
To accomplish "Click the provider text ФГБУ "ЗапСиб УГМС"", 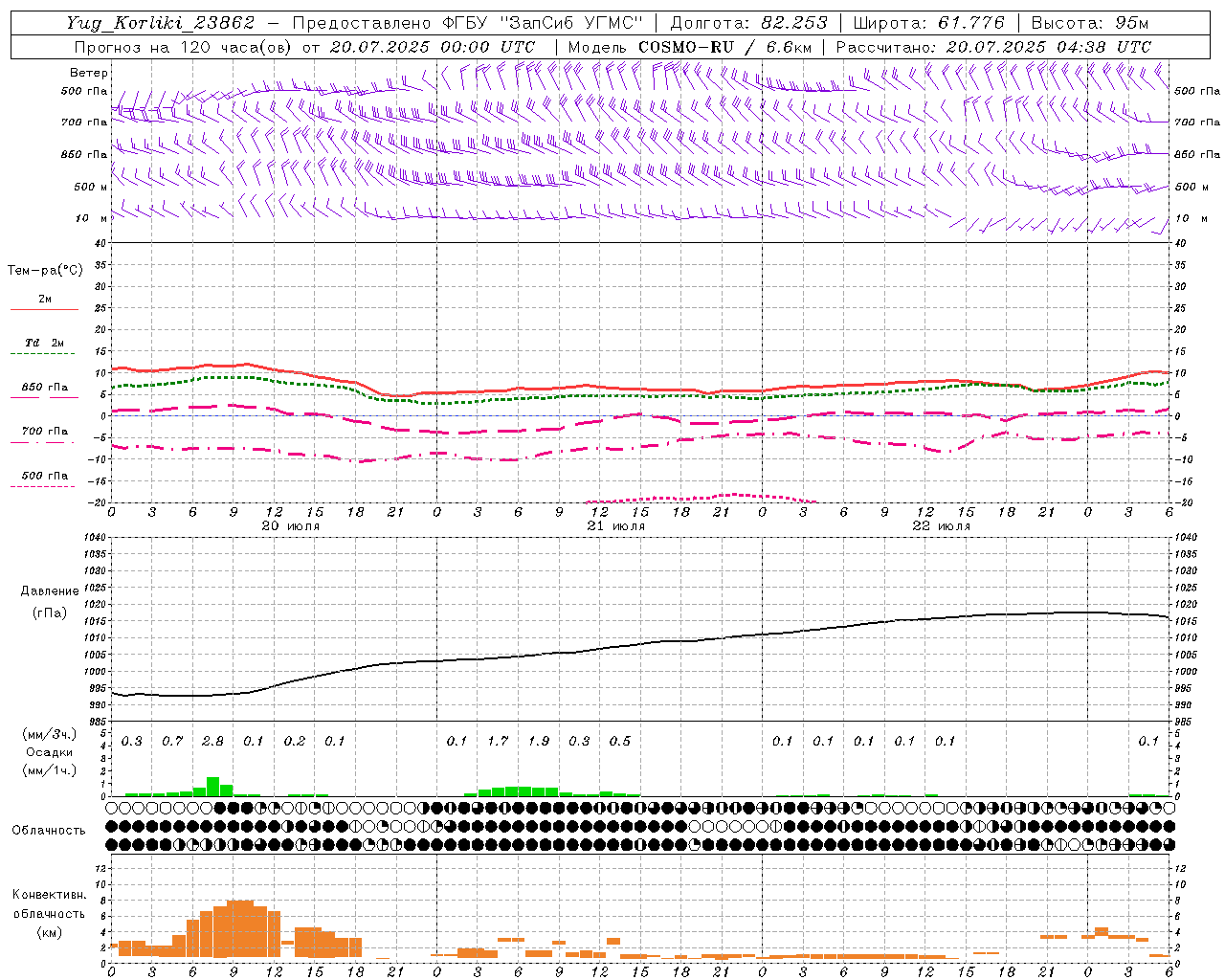I will coord(542,23).
